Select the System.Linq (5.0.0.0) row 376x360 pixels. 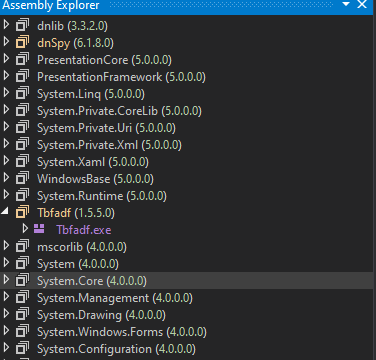click(x=186, y=94)
